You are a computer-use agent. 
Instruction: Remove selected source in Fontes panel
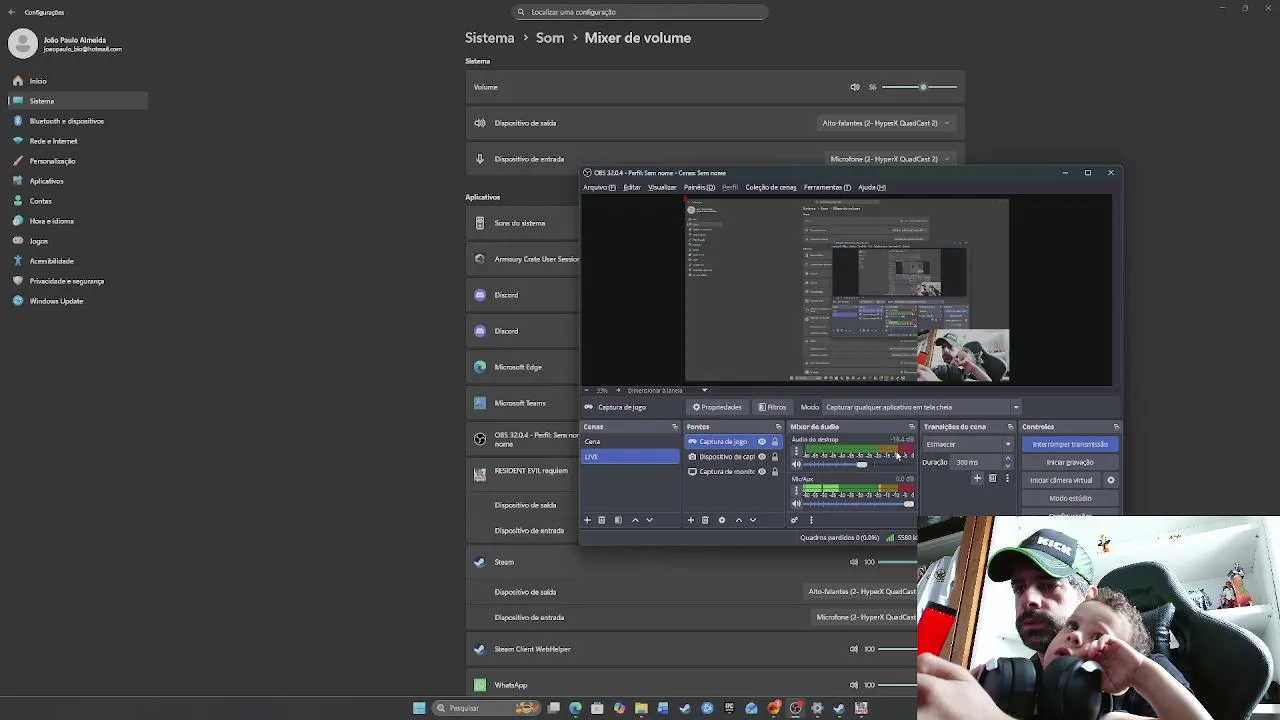[x=705, y=520]
